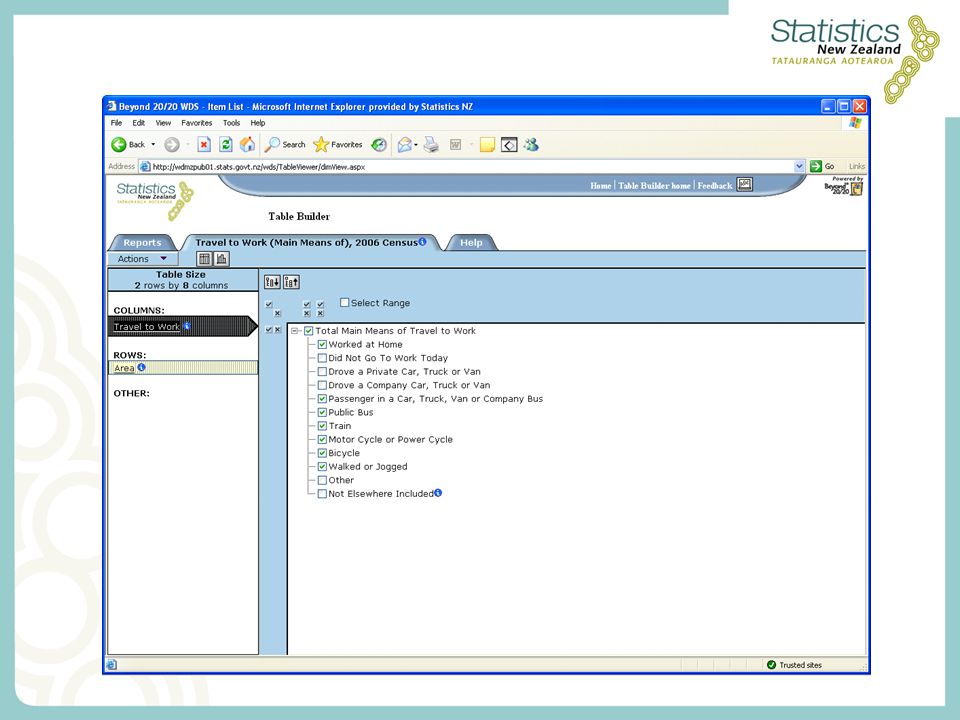Click the icon right of the Feedback link
The width and height of the screenshot is (960, 720).
click(x=744, y=184)
